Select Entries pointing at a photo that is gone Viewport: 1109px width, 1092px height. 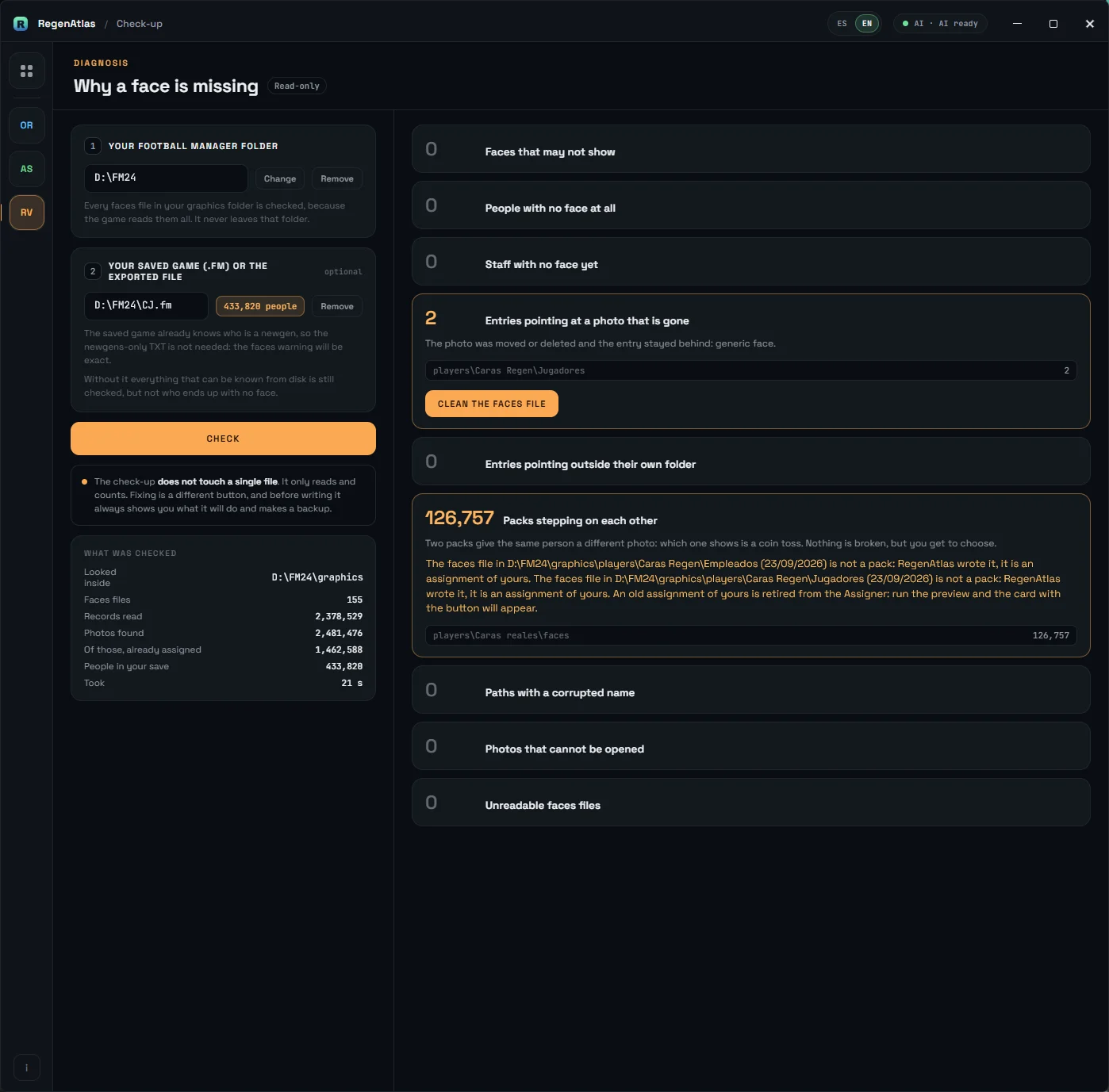(587, 320)
